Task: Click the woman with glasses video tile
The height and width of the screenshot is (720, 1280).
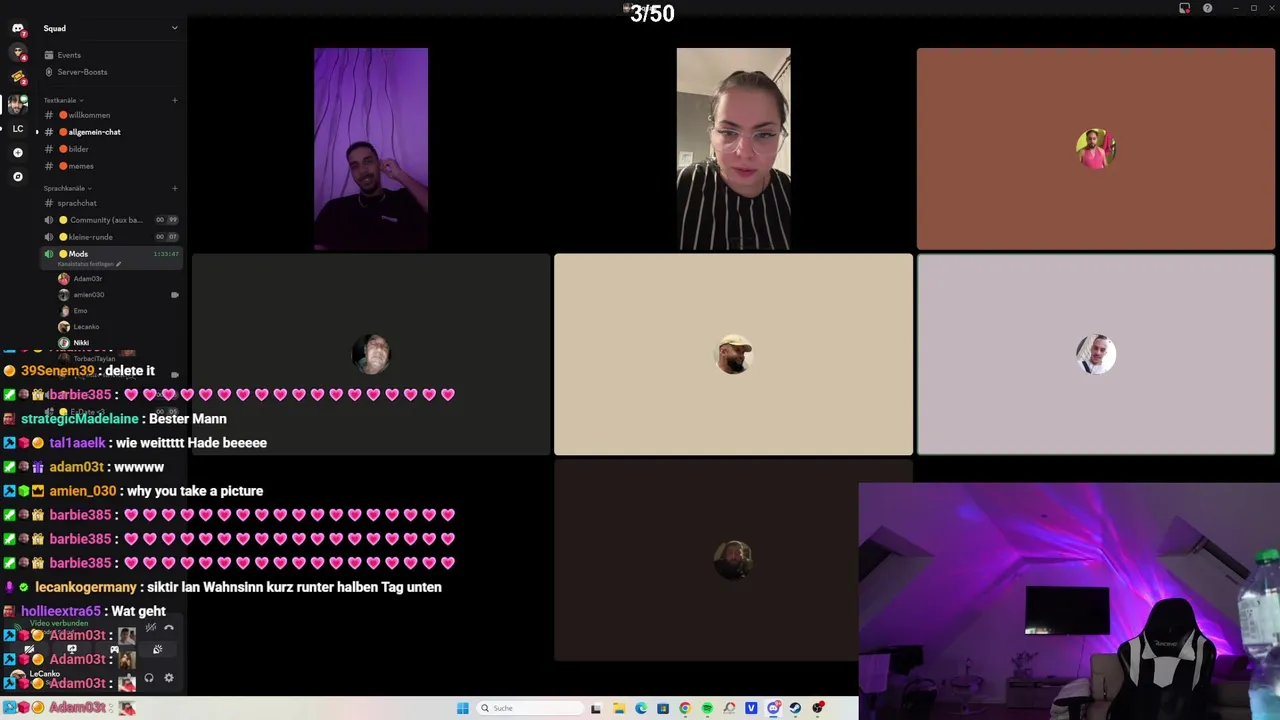Action: (x=733, y=149)
